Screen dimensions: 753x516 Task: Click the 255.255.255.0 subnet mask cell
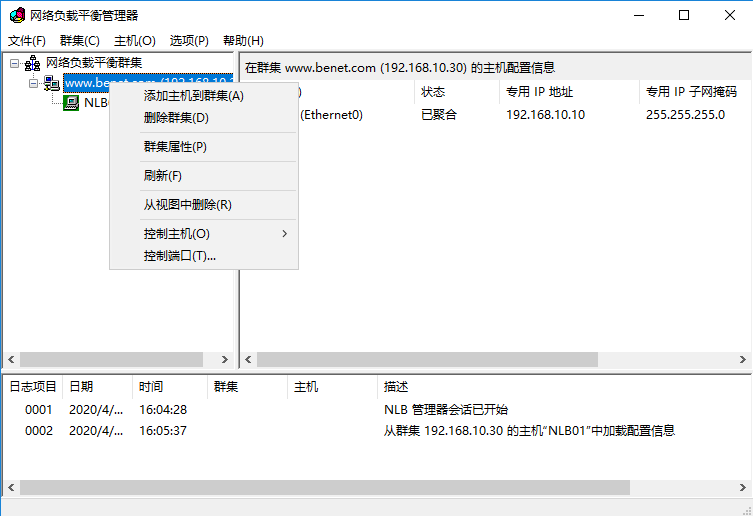pyautogui.click(x=685, y=115)
